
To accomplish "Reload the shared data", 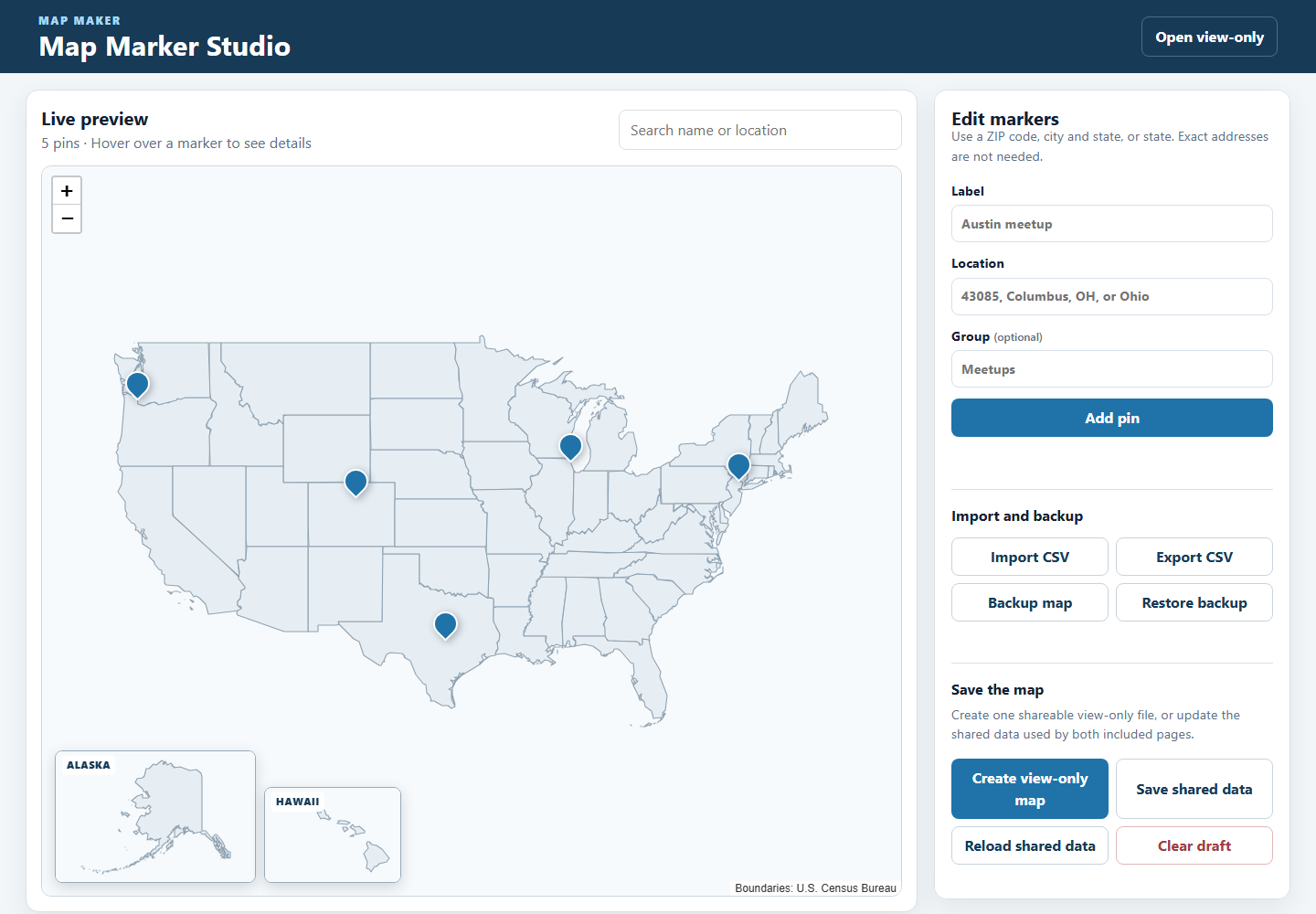I will point(1030,845).
